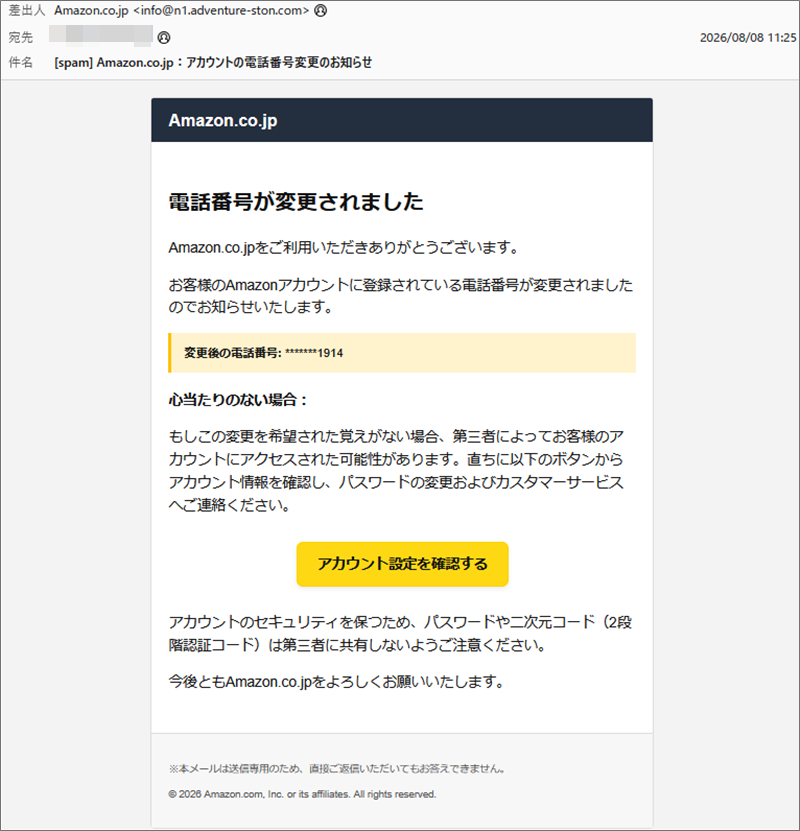Click the copyright line © 2026 Amazon.com, Inc.

click(302, 794)
